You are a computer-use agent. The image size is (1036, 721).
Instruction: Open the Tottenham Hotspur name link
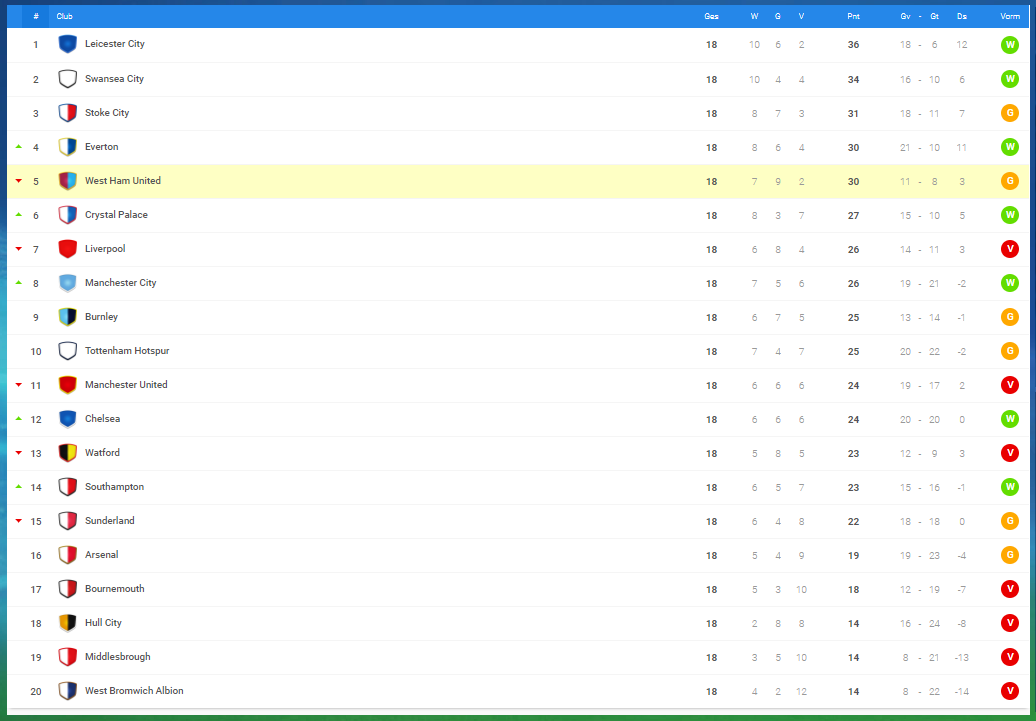(x=128, y=351)
